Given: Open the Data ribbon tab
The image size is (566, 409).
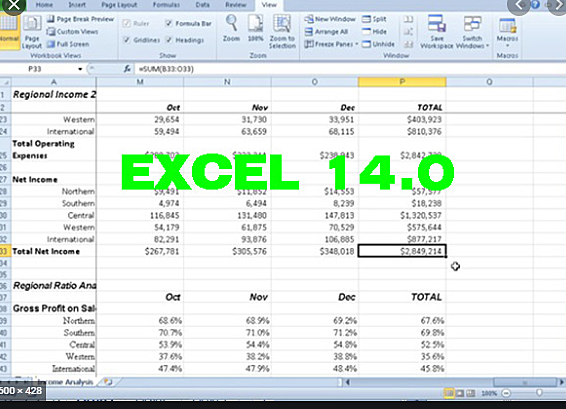Looking at the screenshot, I should [x=203, y=5].
